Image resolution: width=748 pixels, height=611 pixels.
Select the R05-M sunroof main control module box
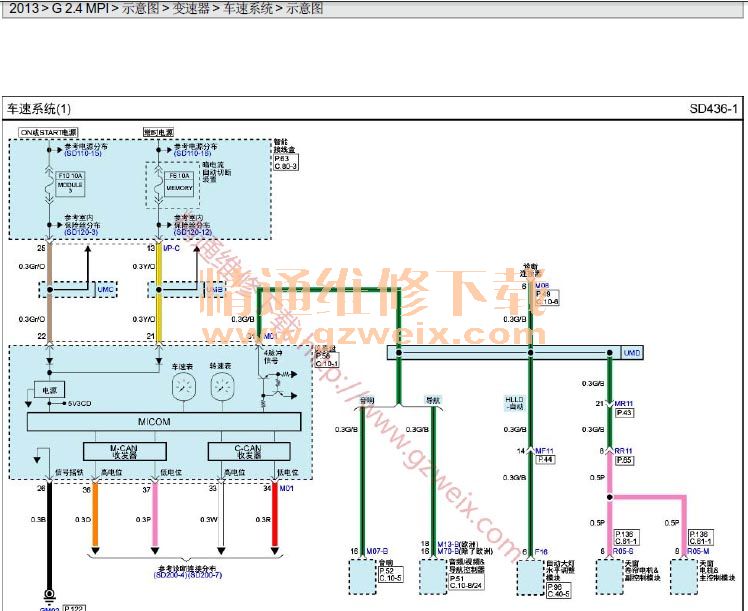coord(684,577)
